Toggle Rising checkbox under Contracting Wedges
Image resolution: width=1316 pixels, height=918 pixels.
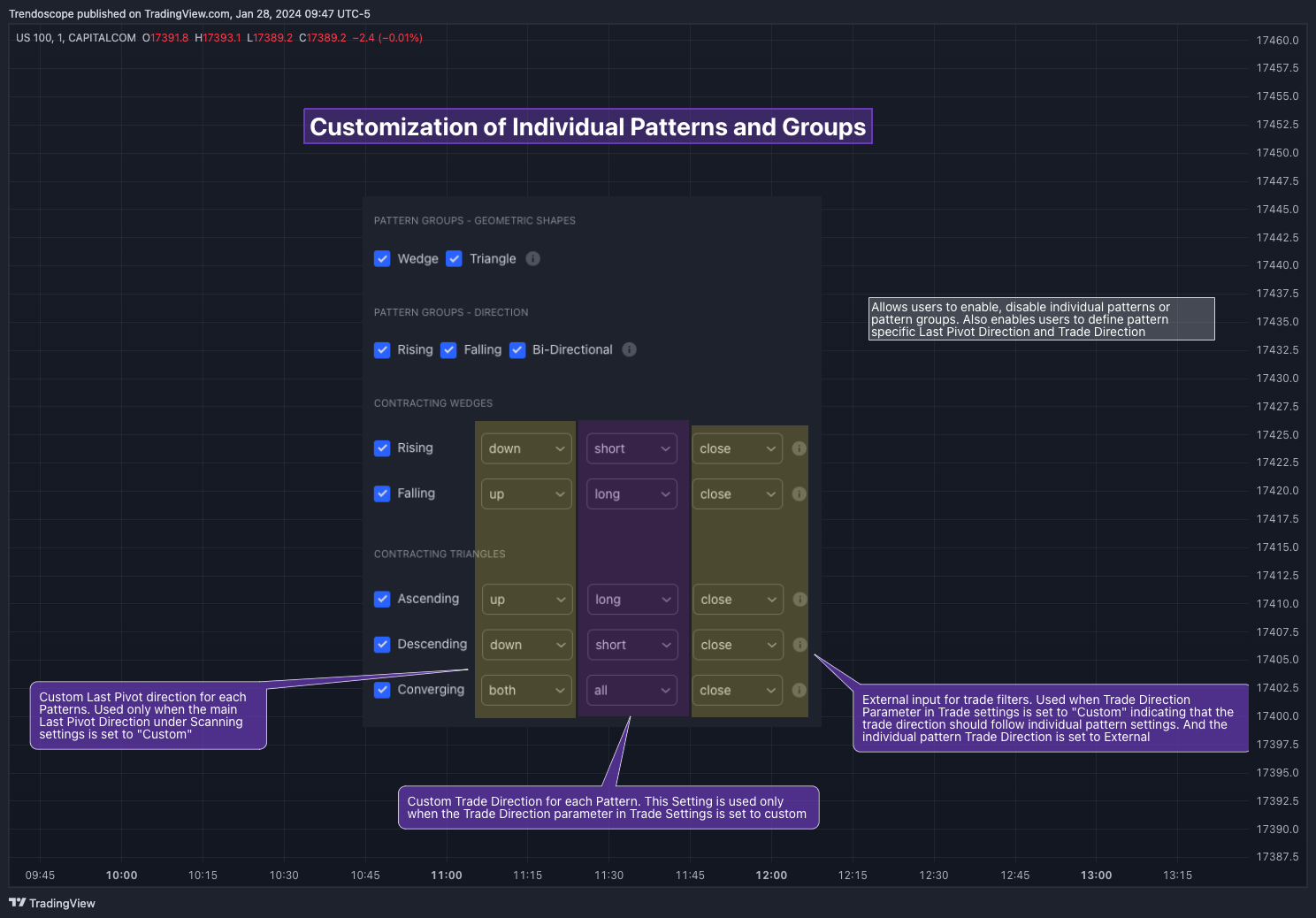point(382,448)
